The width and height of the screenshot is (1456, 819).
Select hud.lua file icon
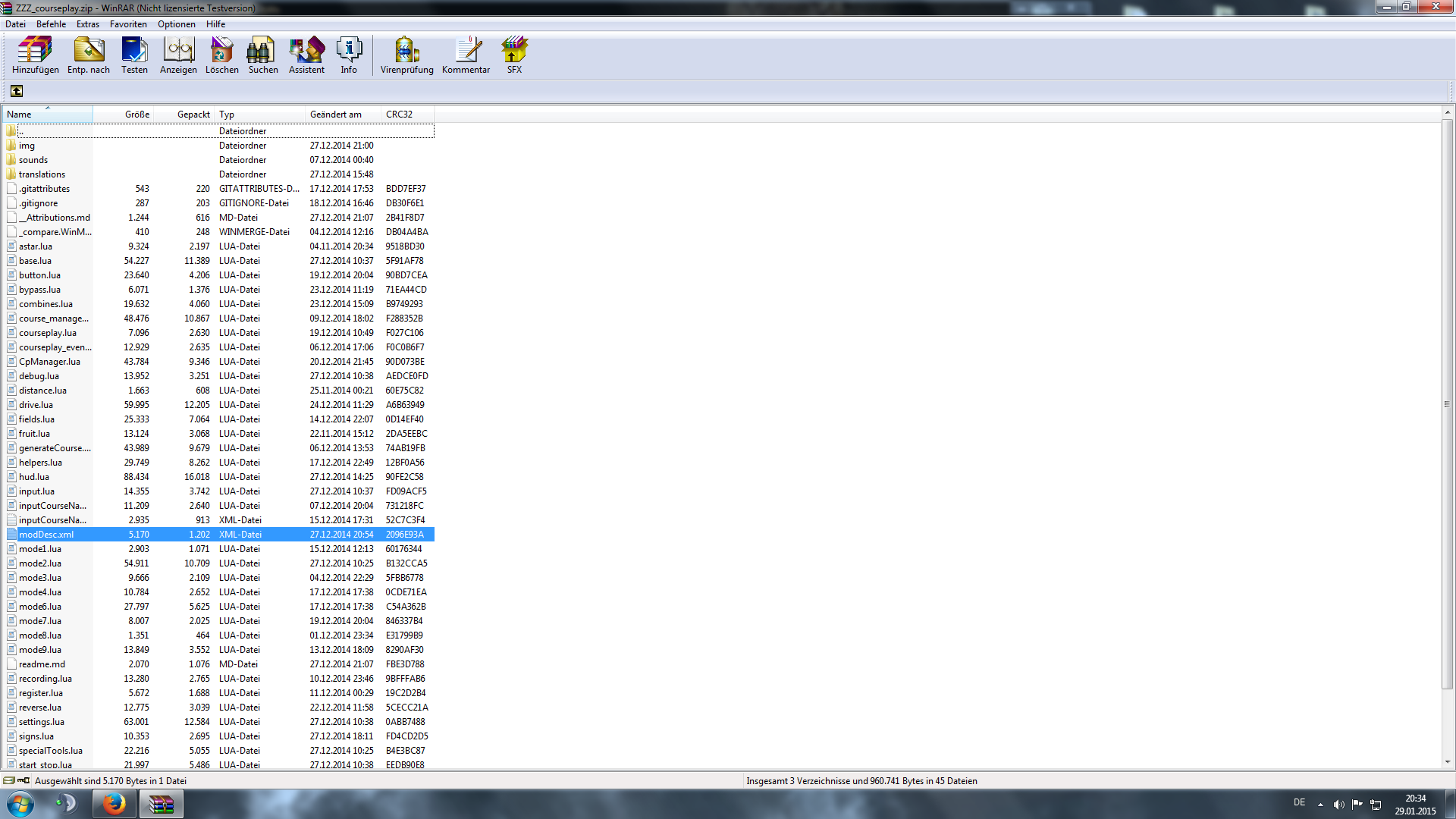(11, 477)
